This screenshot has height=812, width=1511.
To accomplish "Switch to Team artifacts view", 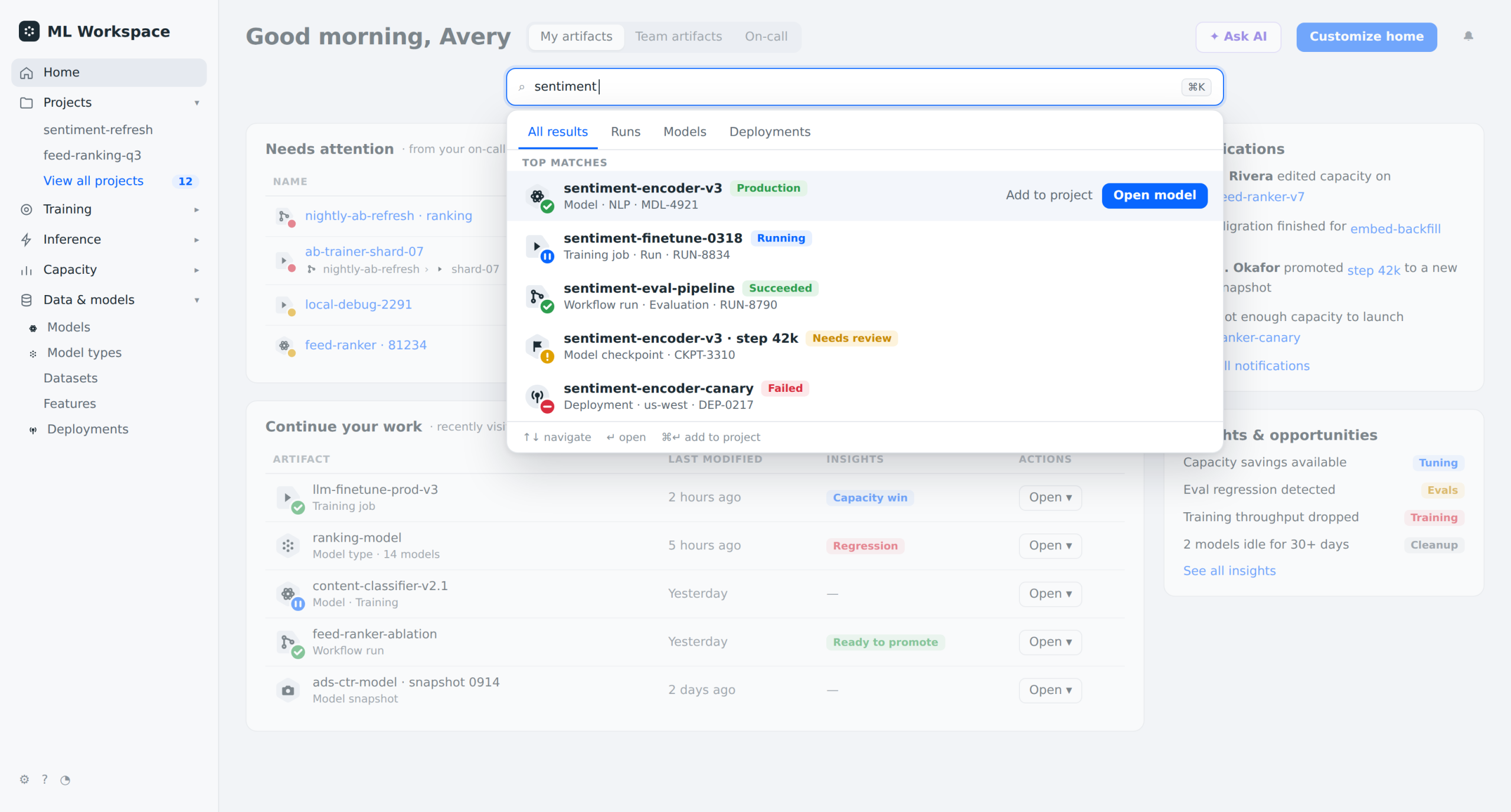I will click(678, 37).
